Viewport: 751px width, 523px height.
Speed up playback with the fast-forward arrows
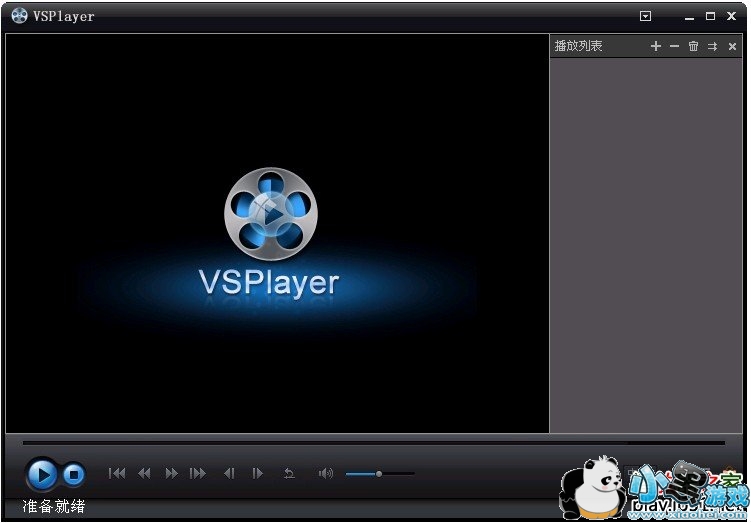point(171,474)
